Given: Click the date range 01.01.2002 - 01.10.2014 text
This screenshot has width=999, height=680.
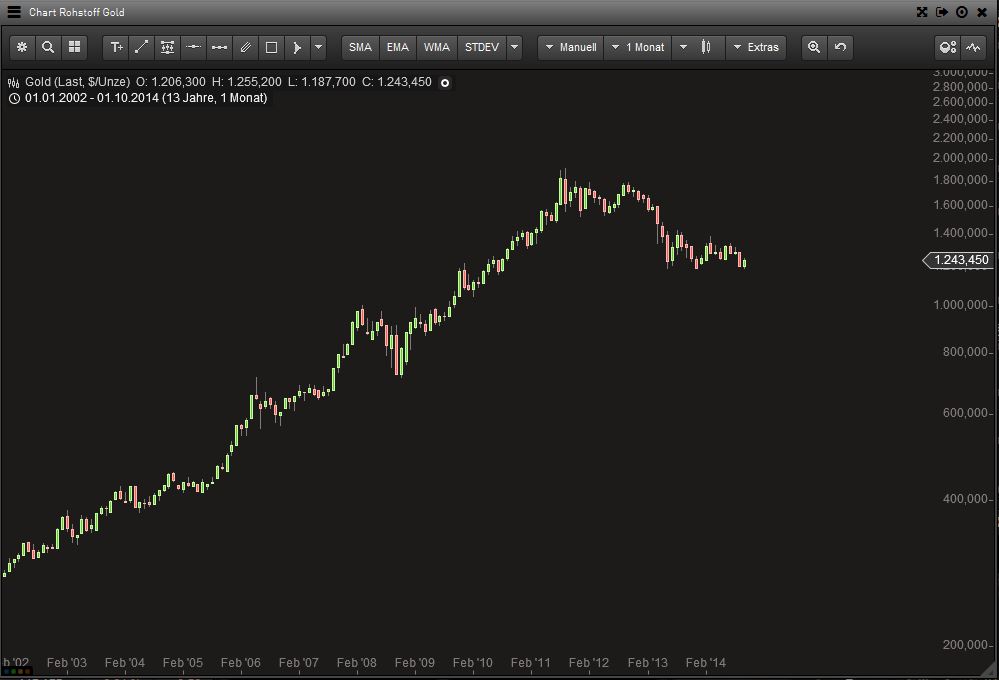Looking at the screenshot, I should pos(92,98).
